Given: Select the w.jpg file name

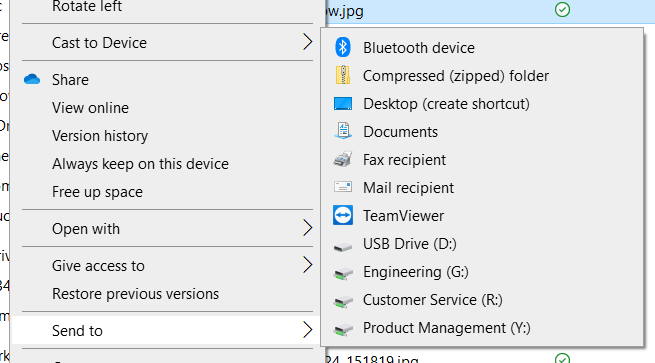Looking at the screenshot, I should tap(345, 10).
